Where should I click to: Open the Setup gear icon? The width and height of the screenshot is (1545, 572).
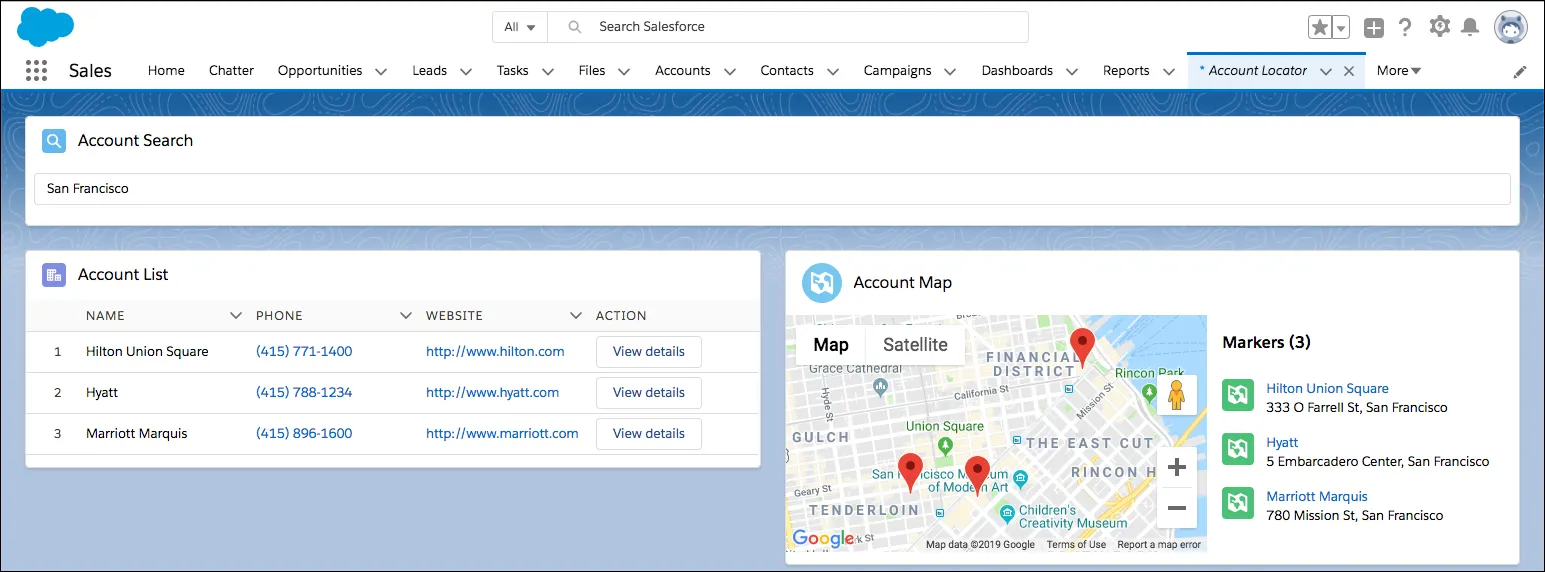click(1439, 27)
